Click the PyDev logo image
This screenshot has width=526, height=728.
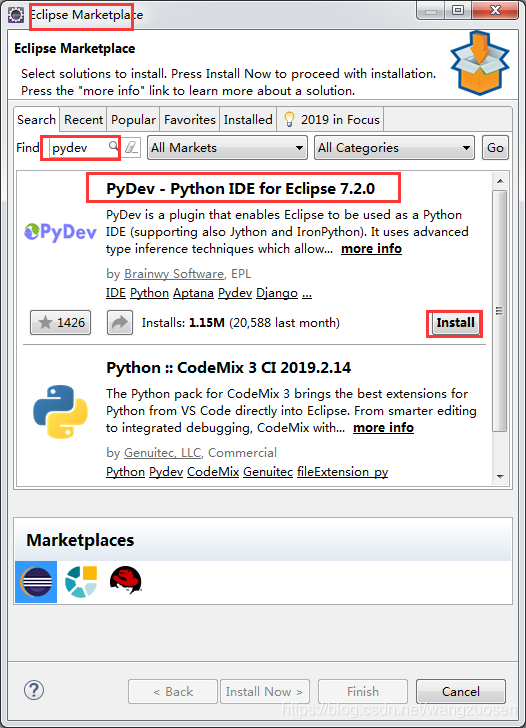tap(60, 232)
